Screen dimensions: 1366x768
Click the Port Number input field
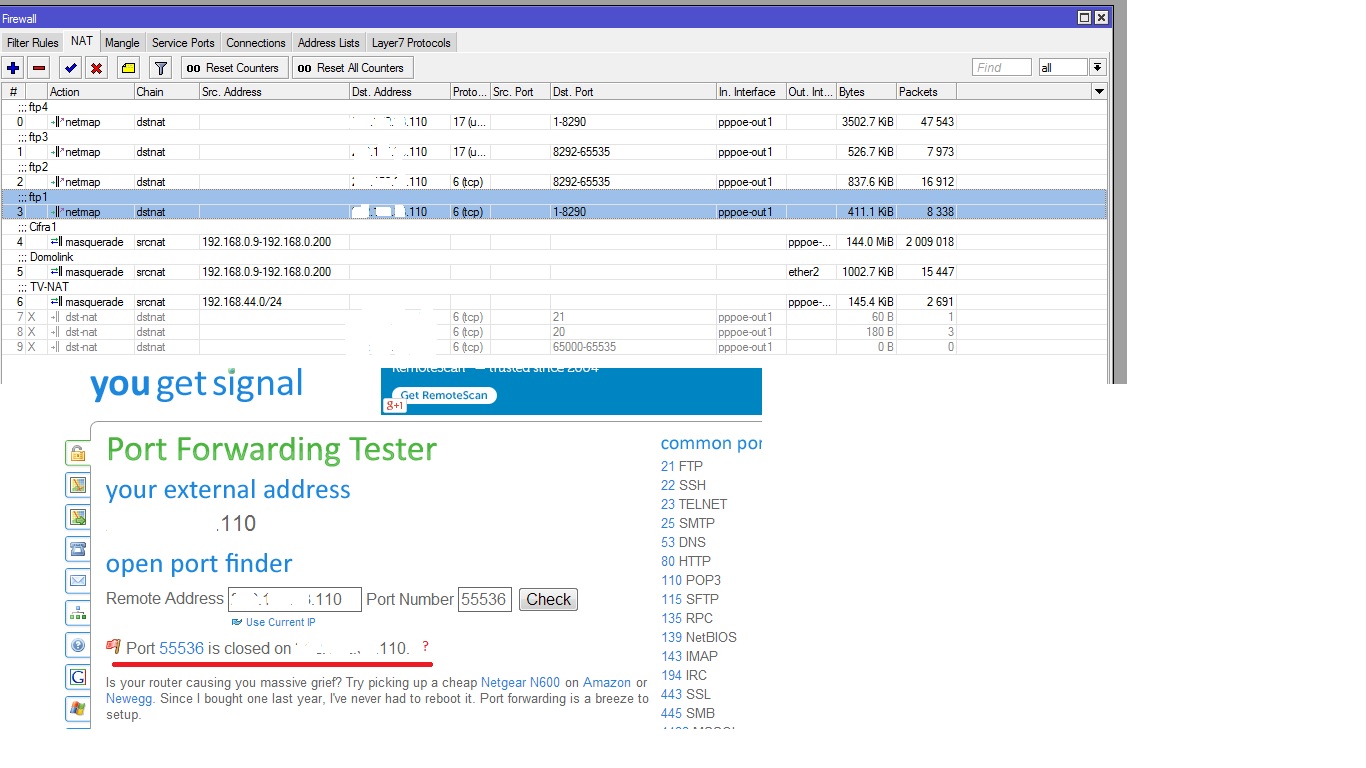485,600
